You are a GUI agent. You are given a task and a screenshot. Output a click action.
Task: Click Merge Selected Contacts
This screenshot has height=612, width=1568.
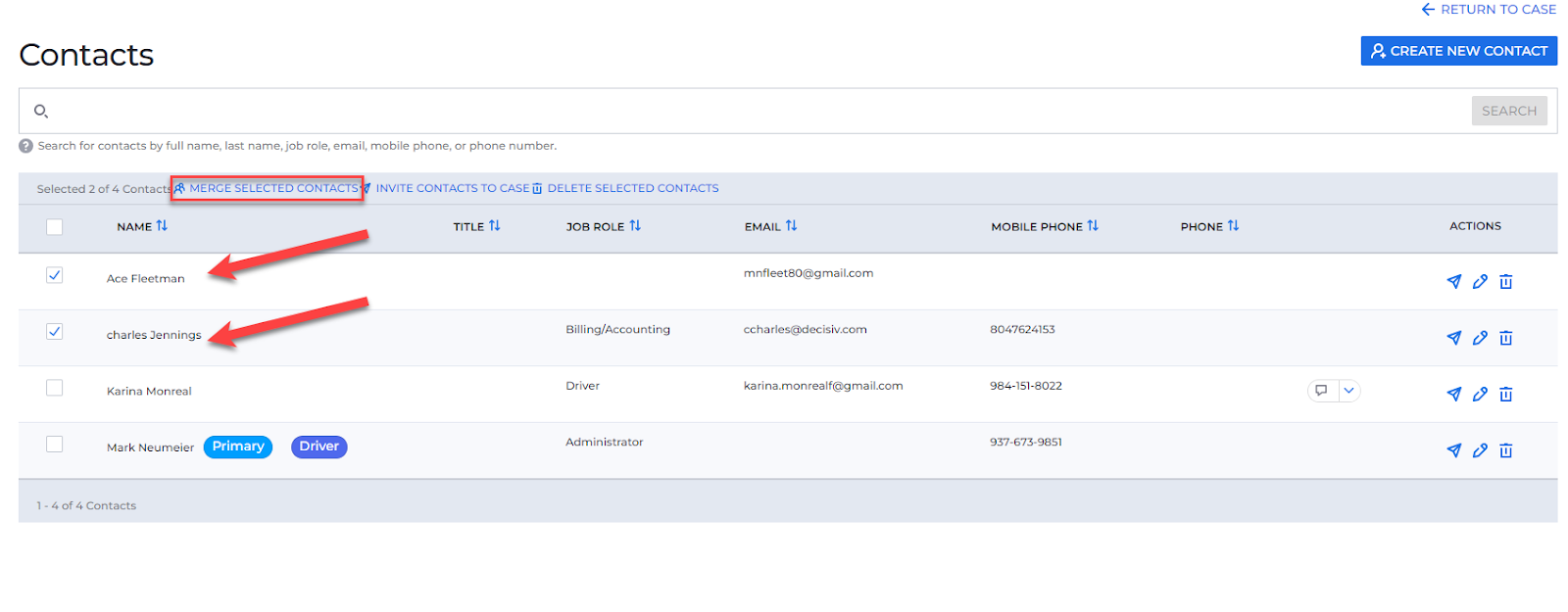coord(272,188)
